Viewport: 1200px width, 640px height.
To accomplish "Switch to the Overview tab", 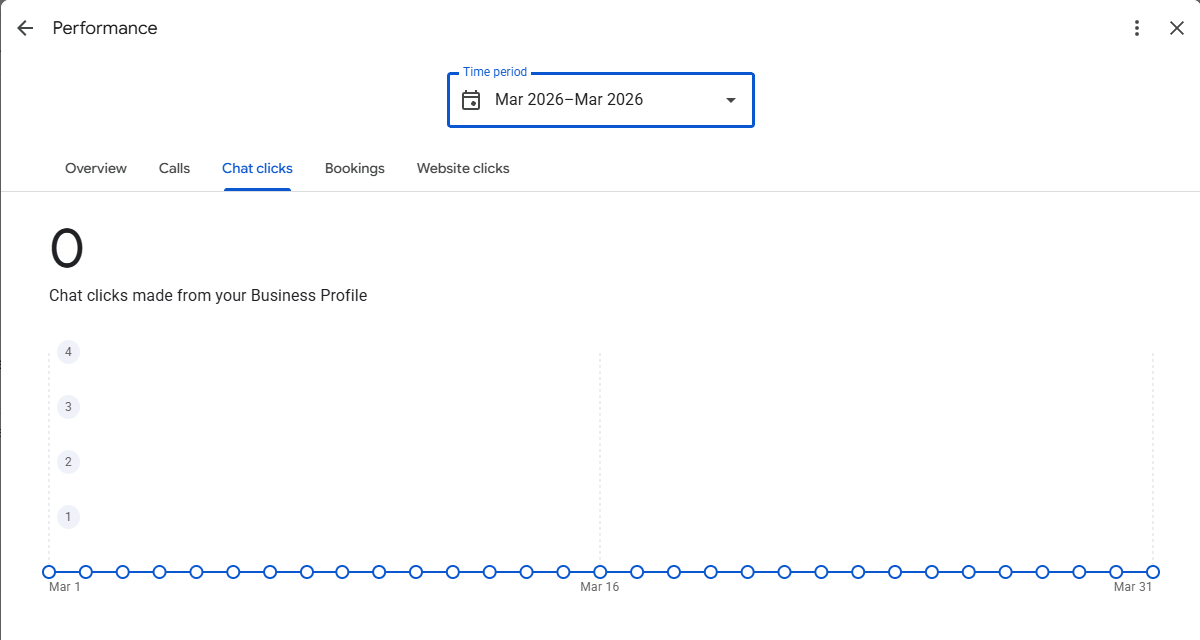I will 96,168.
